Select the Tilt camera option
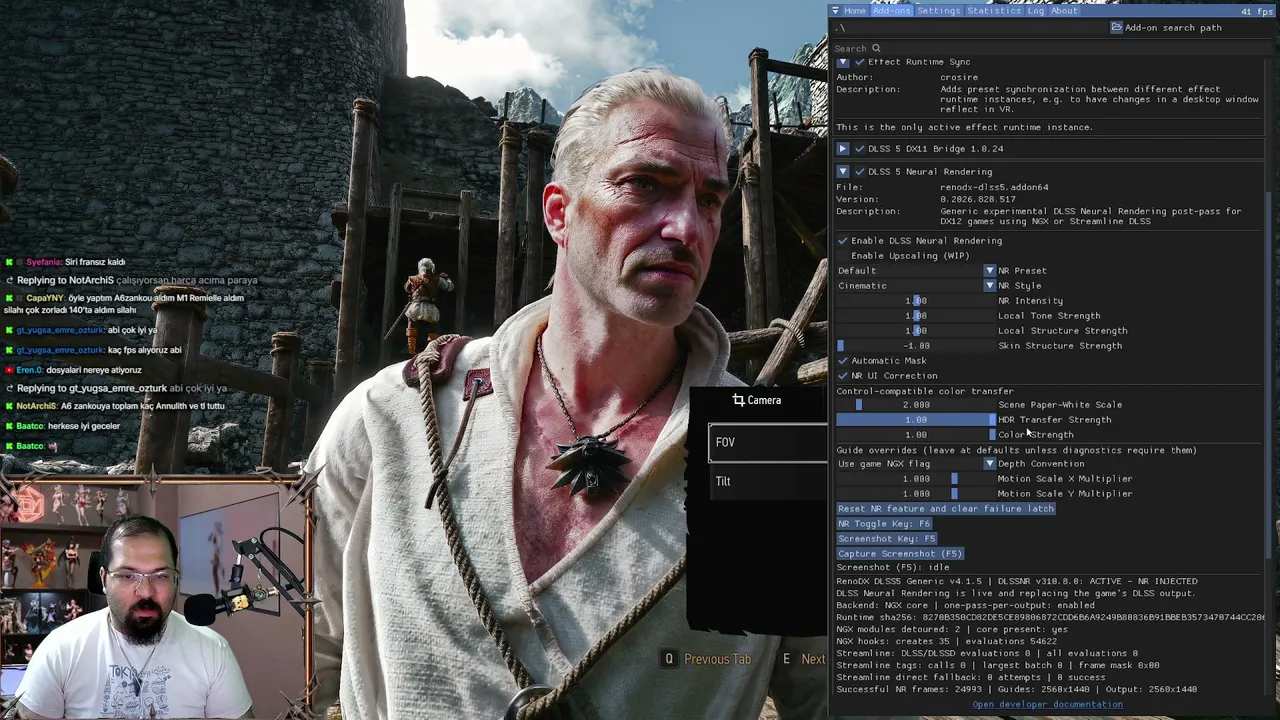The height and width of the screenshot is (720, 1280). [x=768, y=481]
